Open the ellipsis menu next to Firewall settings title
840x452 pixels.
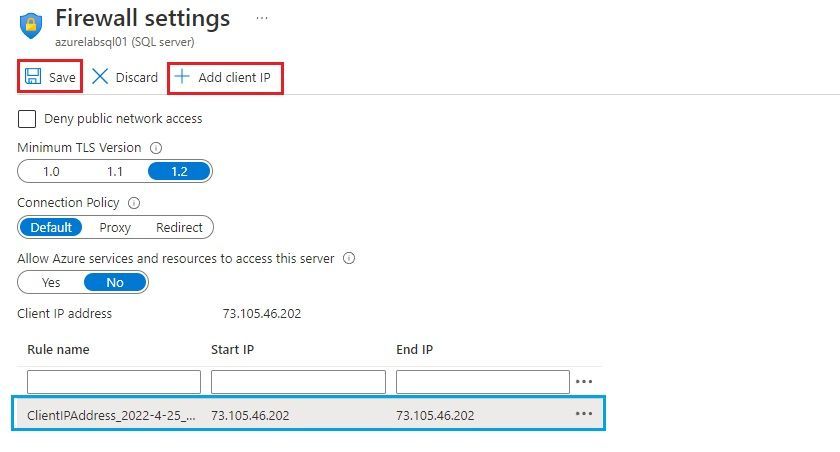tap(262, 18)
